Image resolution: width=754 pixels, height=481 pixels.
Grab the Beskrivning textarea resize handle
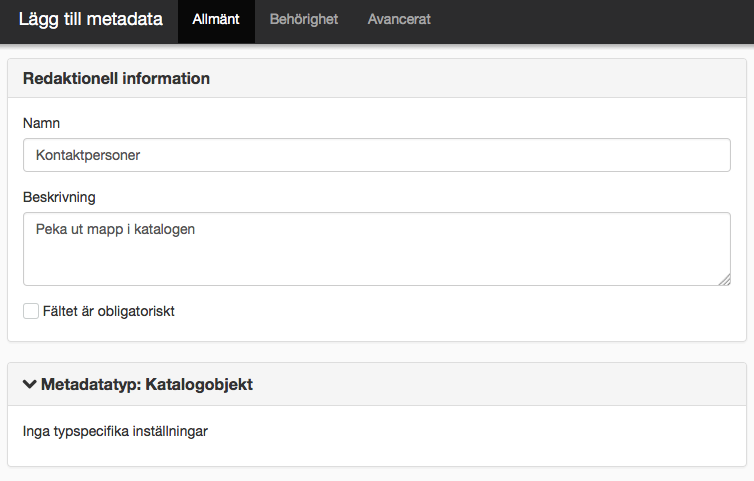(725, 279)
